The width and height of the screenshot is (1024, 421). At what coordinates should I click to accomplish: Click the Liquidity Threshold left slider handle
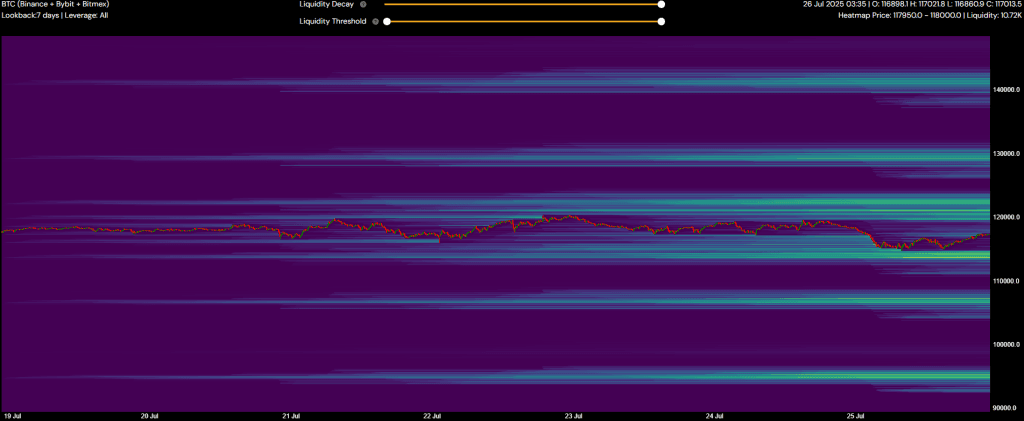[x=387, y=22]
